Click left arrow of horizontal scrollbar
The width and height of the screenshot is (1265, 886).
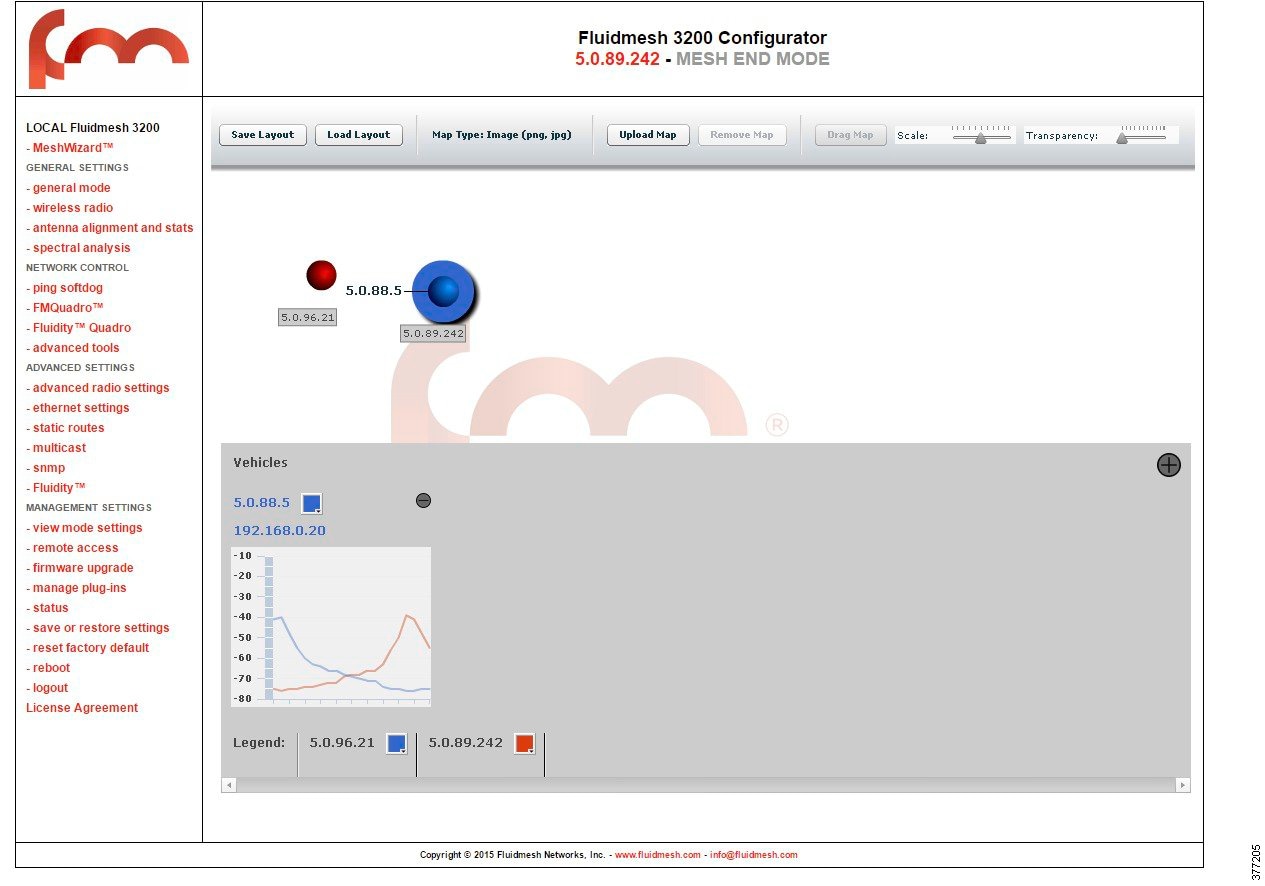229,786
